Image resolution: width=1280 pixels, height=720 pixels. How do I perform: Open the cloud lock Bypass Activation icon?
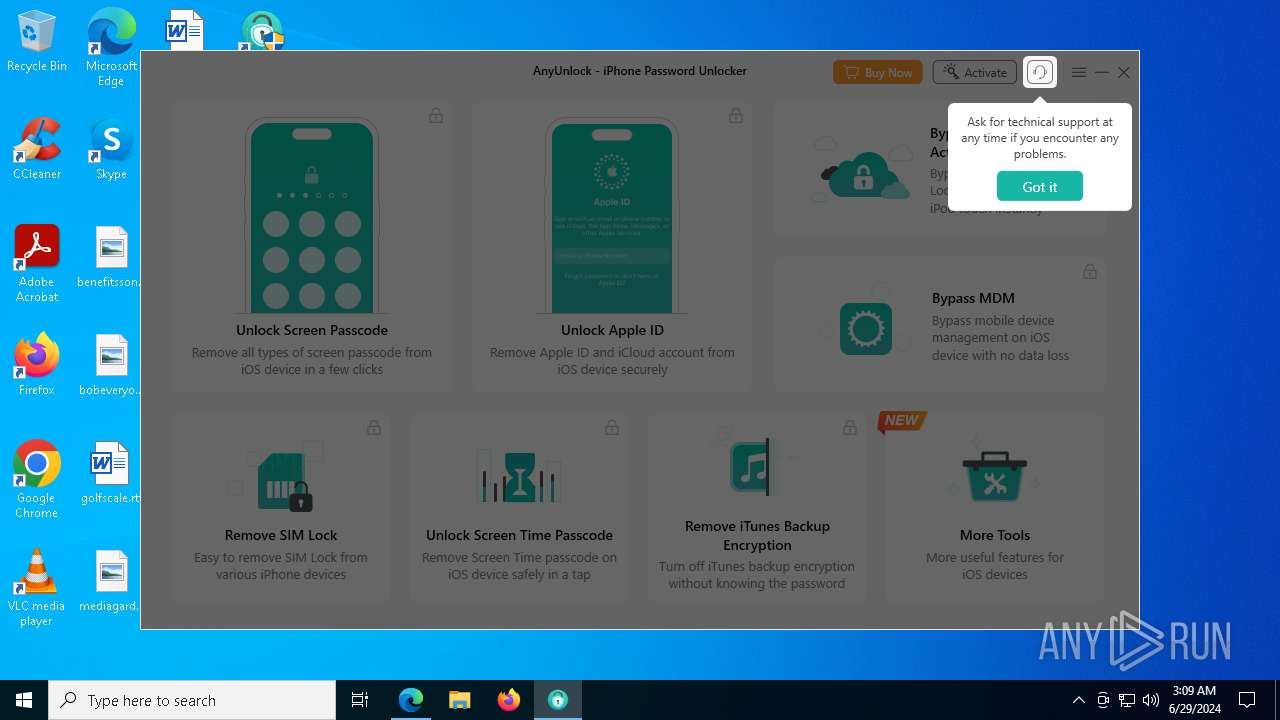click(862, 172)
